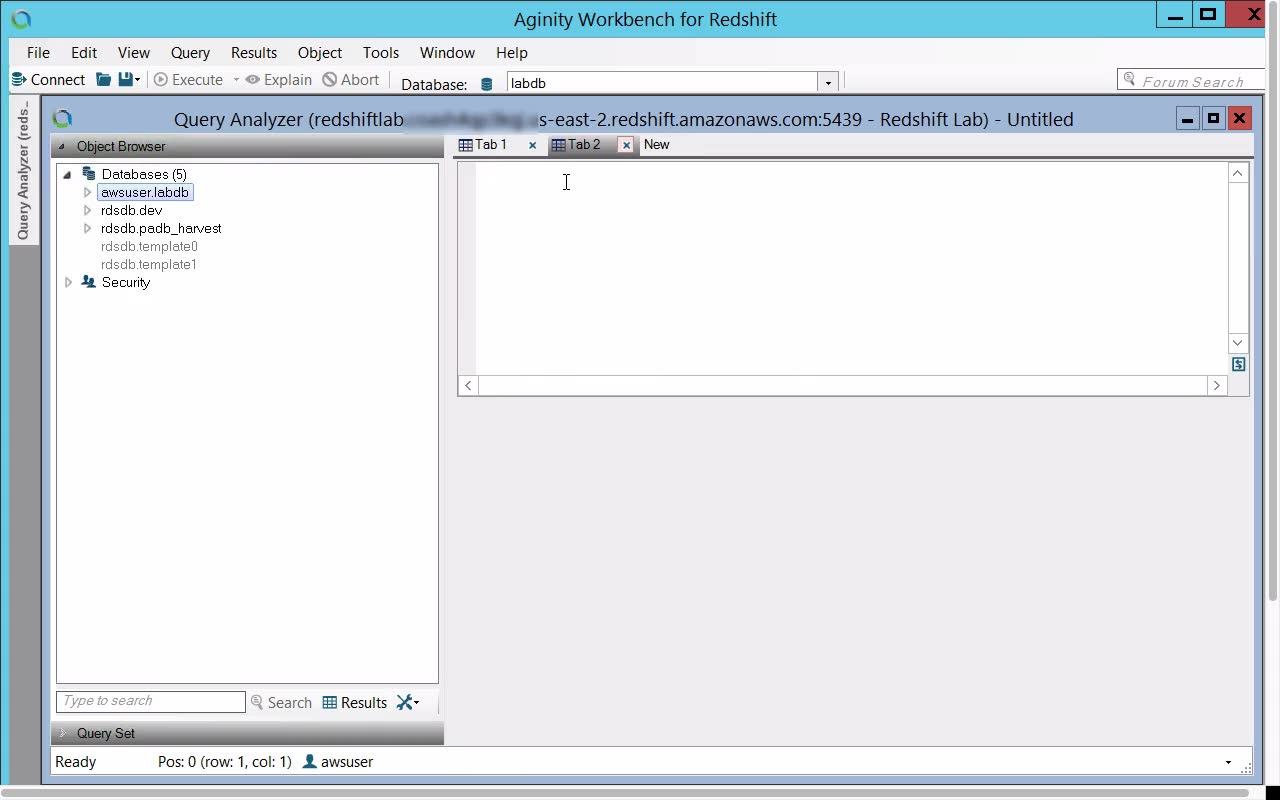Screen dimensions: 1280x800
Task: Click the open file folder icon
Action: 103,80
